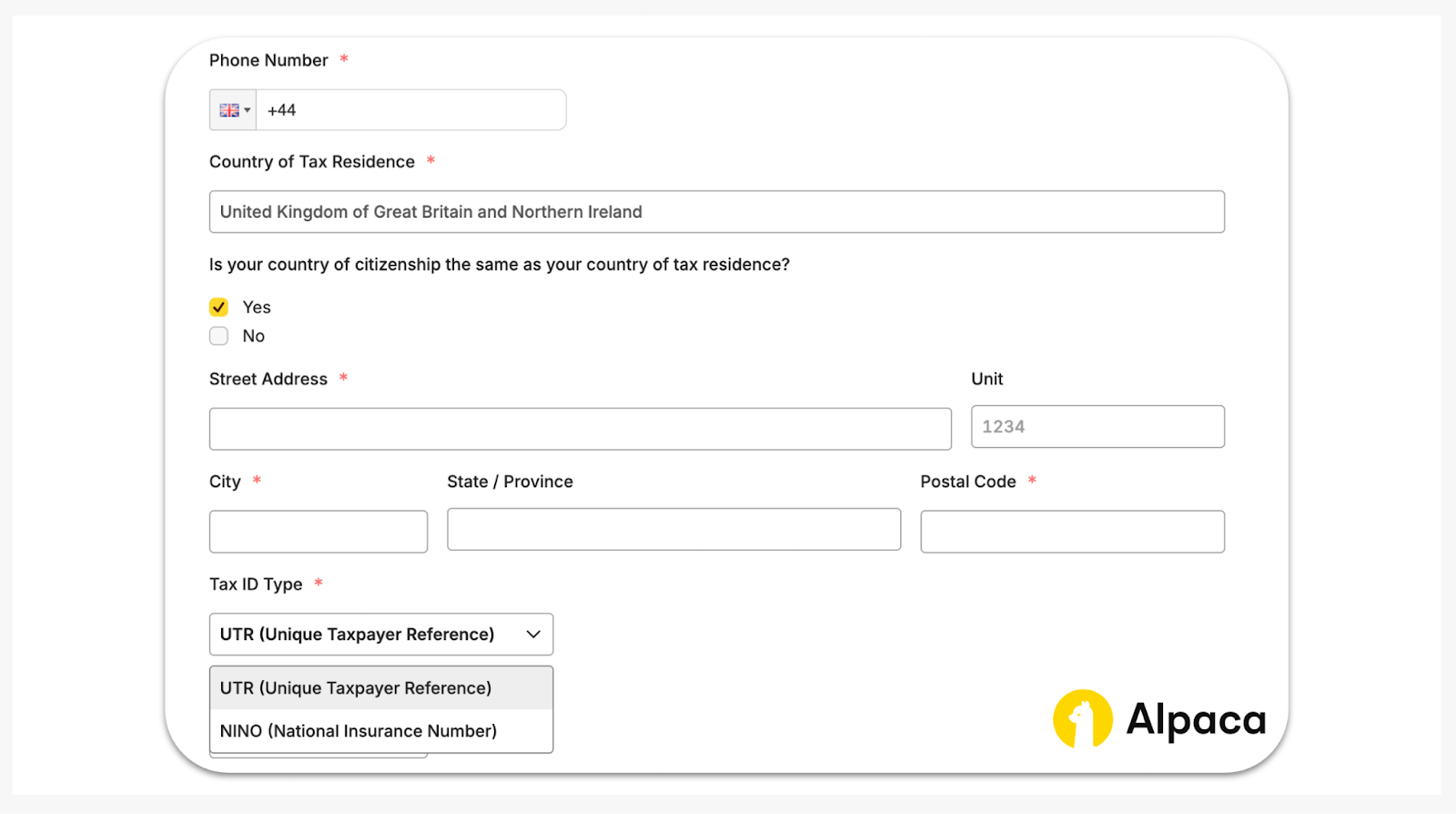Click the Postal Code input box

point(1071,532)
